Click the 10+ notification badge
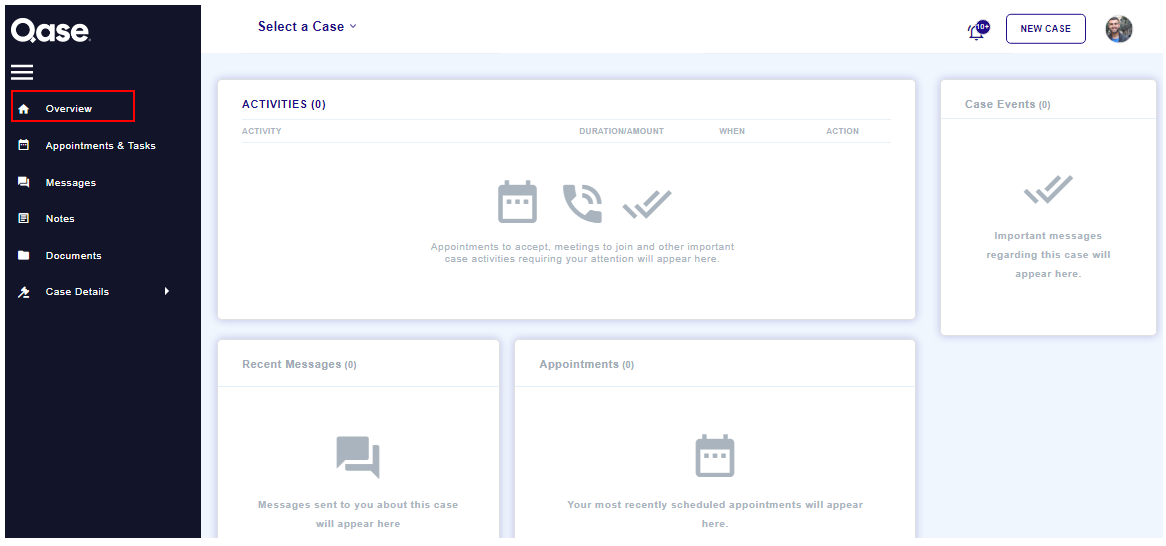Screen dimensions: 1166x546 [x=983, y=27]
